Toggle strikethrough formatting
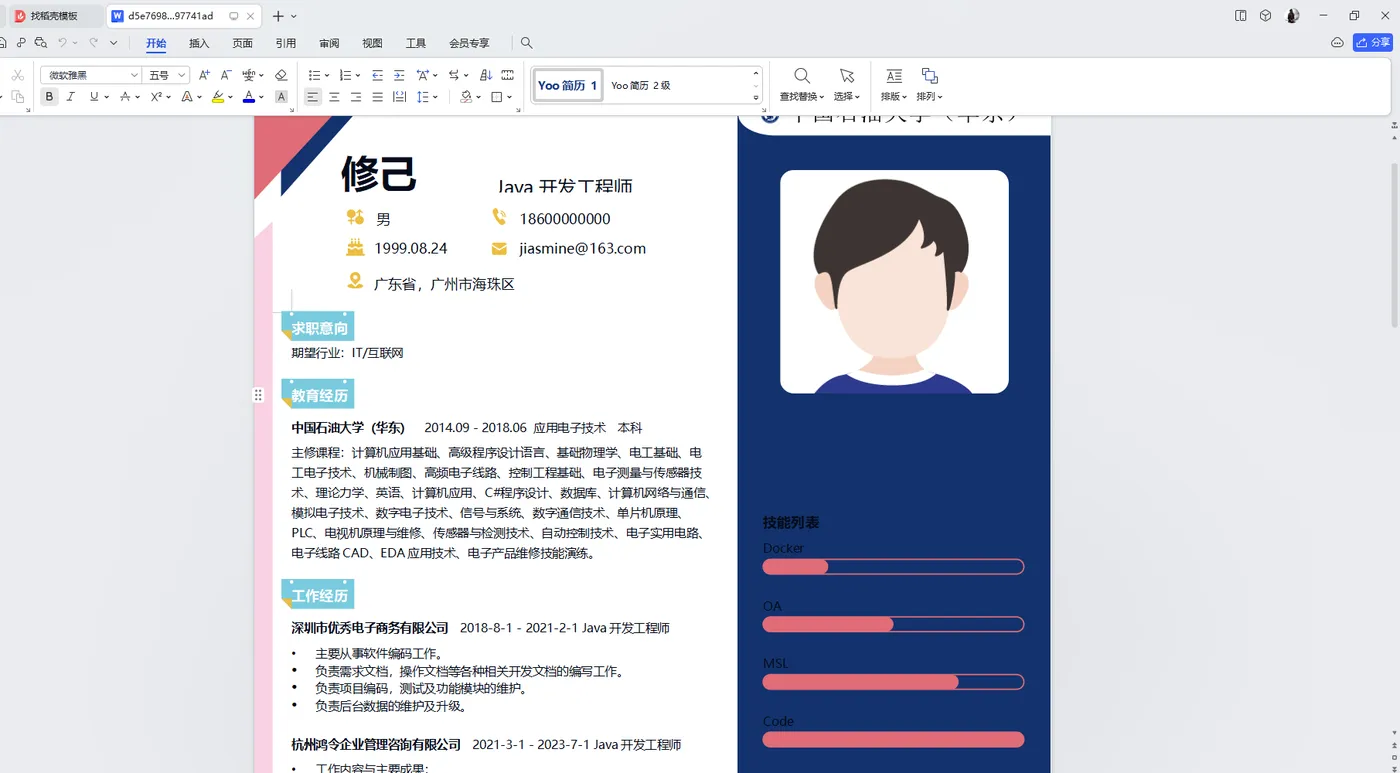Viewport: 1400px width, 773px height. (x=125, y=97)
